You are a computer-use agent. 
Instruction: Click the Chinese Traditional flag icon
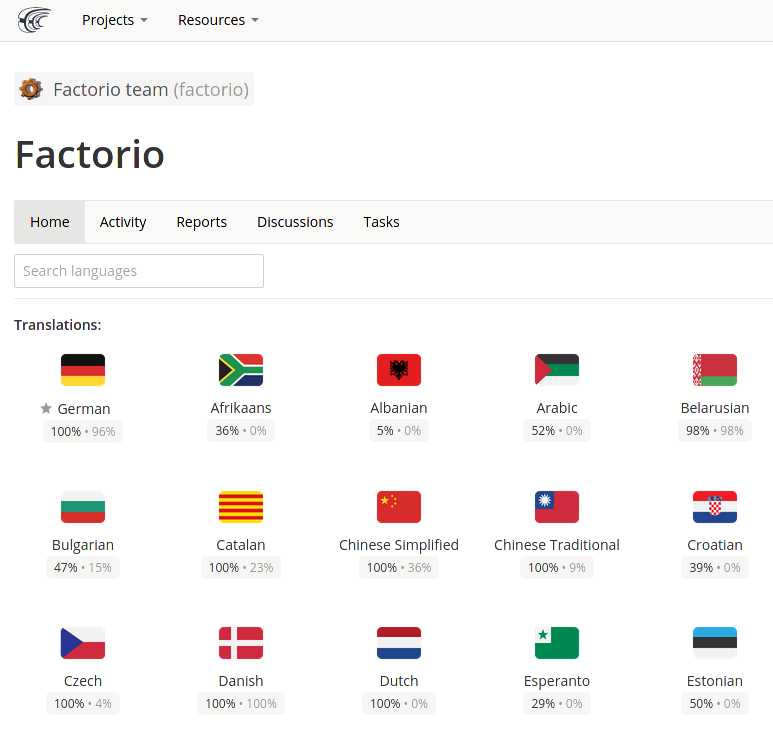point(557,507)
